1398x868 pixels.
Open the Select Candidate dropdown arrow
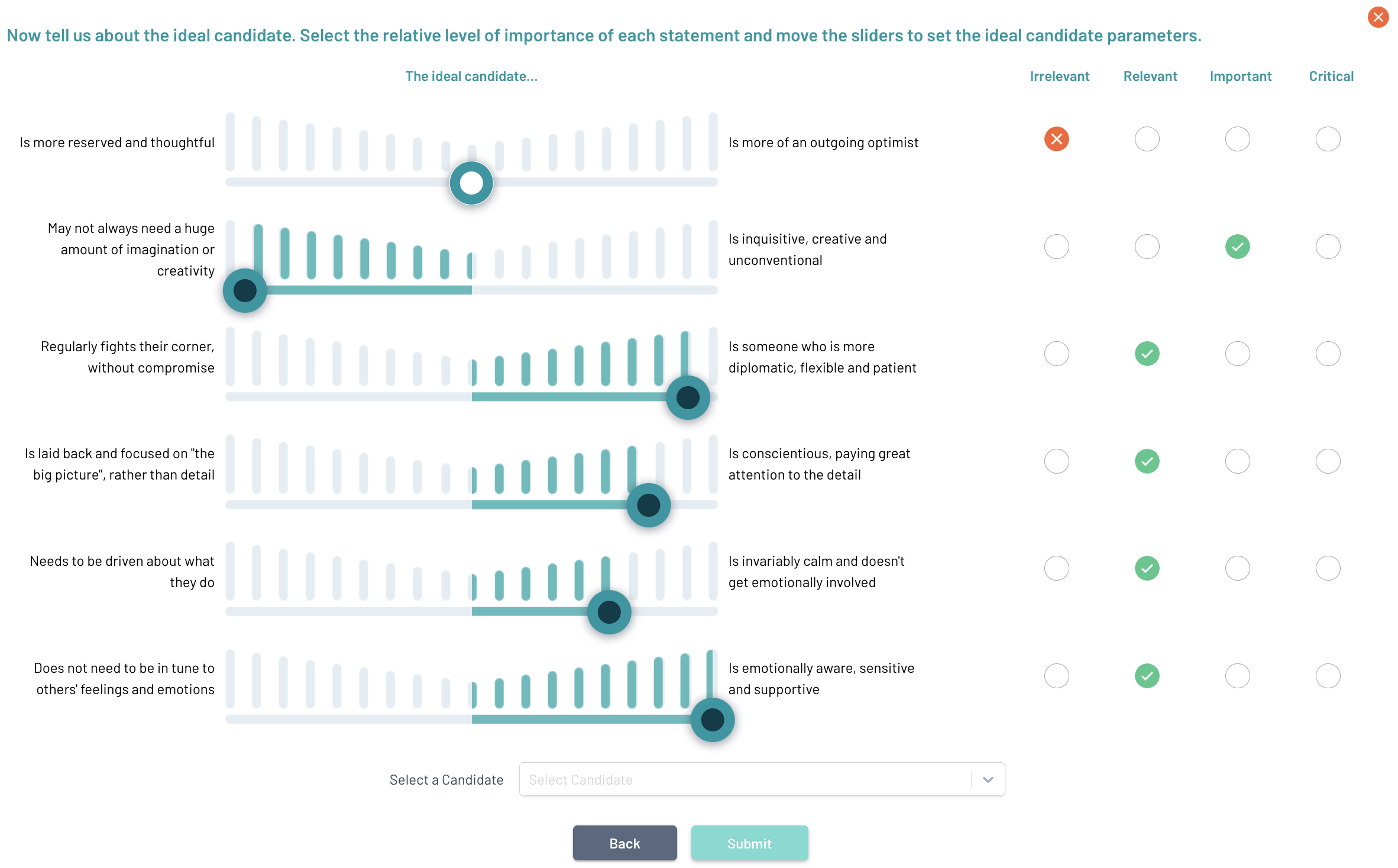click(x=988, y=779)
